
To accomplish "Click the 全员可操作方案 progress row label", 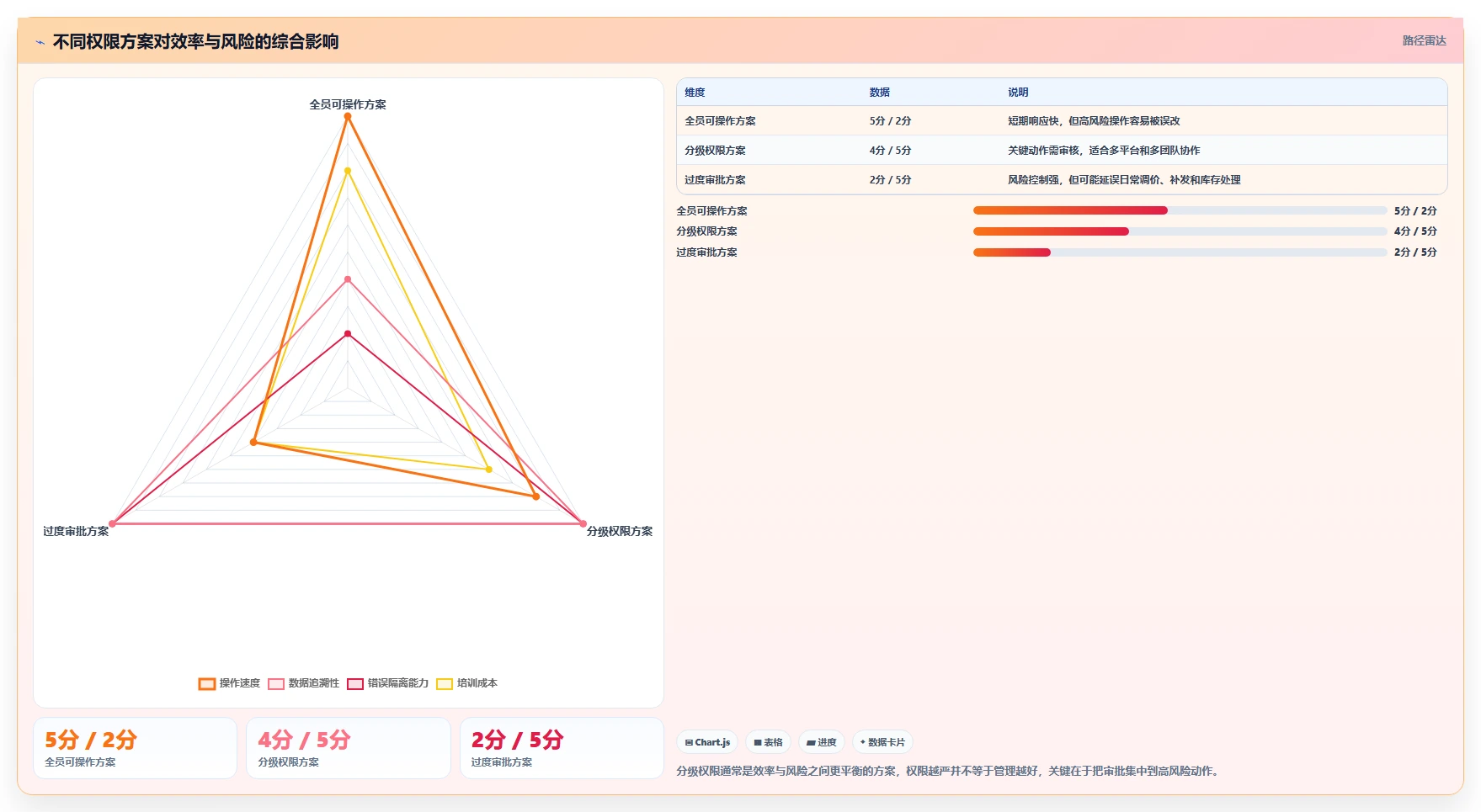I will click(x=711, y=211).
